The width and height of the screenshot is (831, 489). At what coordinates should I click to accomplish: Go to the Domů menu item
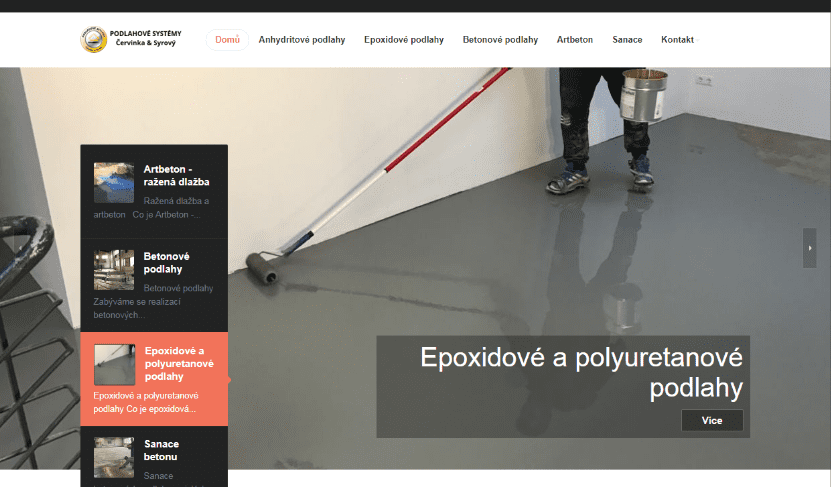coord(227,40)
